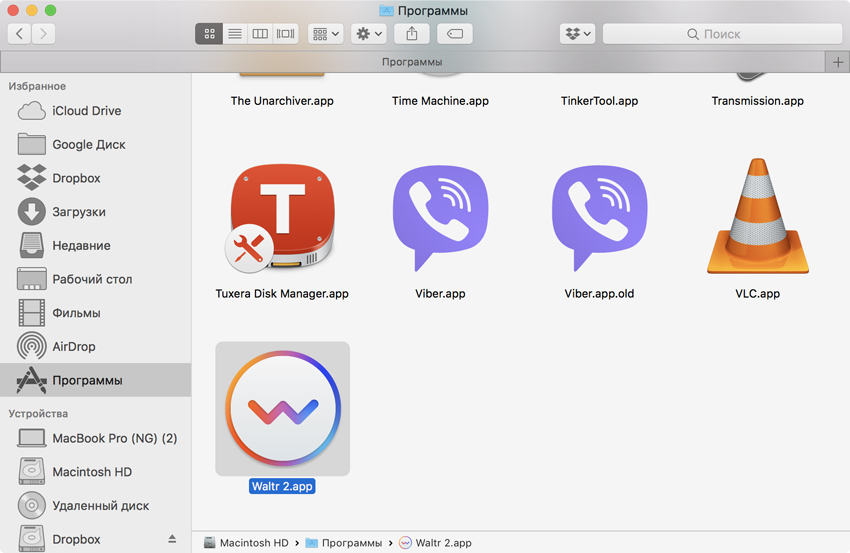Open the gear Action menu dropdown
The width and height of the screenshot is (850, 553).
[x=369, y=34]
